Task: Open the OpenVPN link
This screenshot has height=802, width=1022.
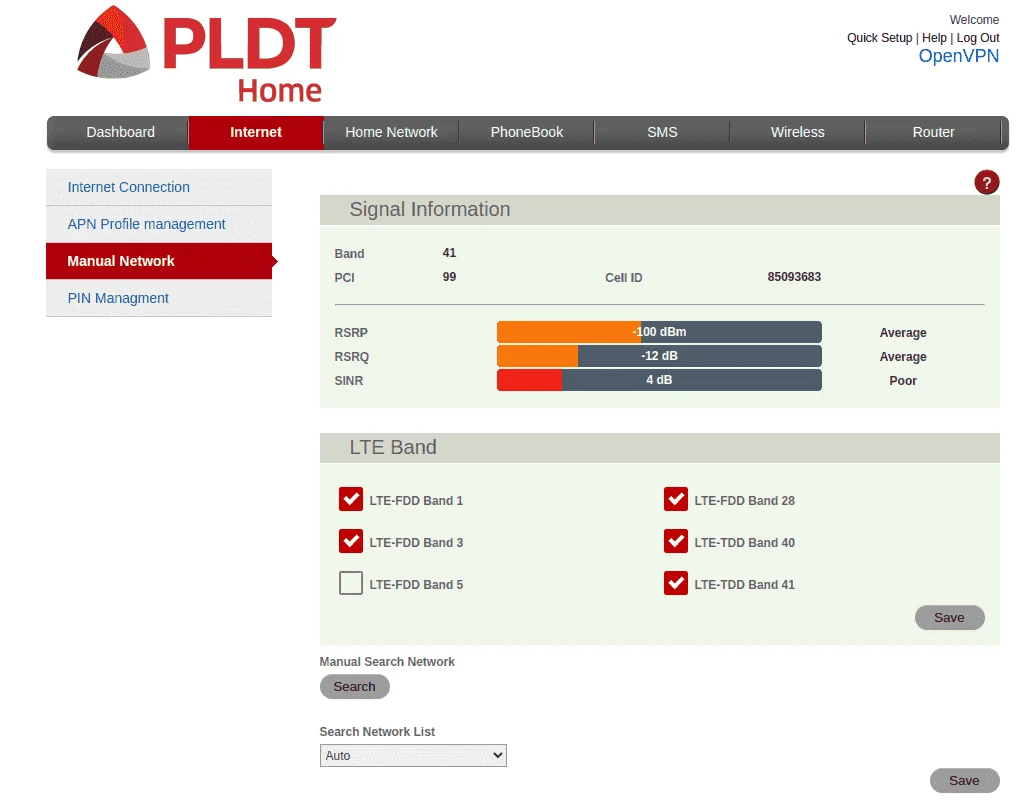Action: pyautogui.click(x=958, y=56)
